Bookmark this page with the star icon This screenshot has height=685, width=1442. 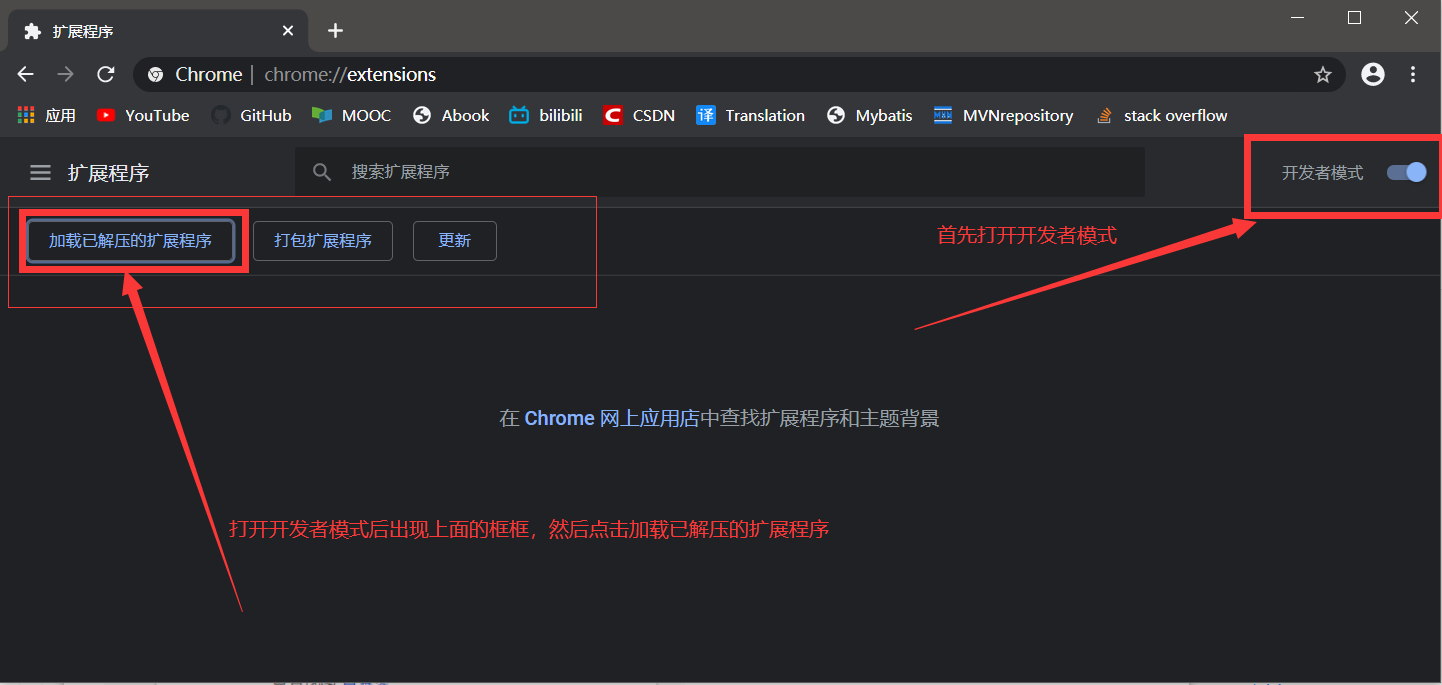coord(1323,74)
